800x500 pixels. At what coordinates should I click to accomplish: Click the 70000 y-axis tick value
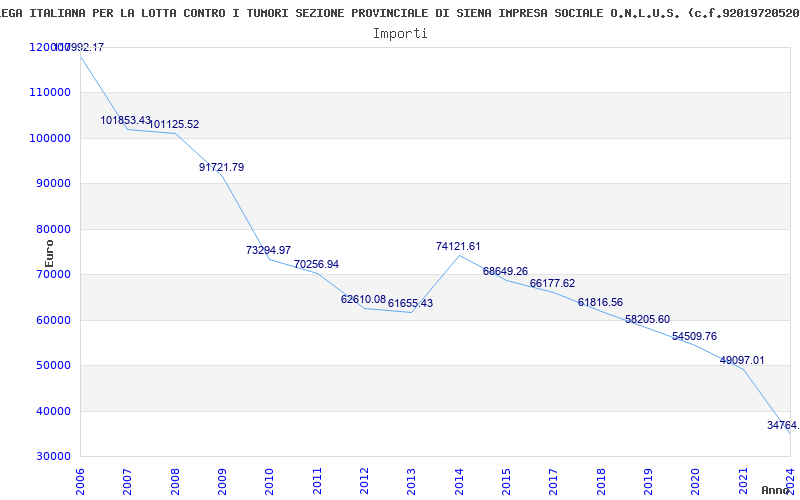[56, 274]
